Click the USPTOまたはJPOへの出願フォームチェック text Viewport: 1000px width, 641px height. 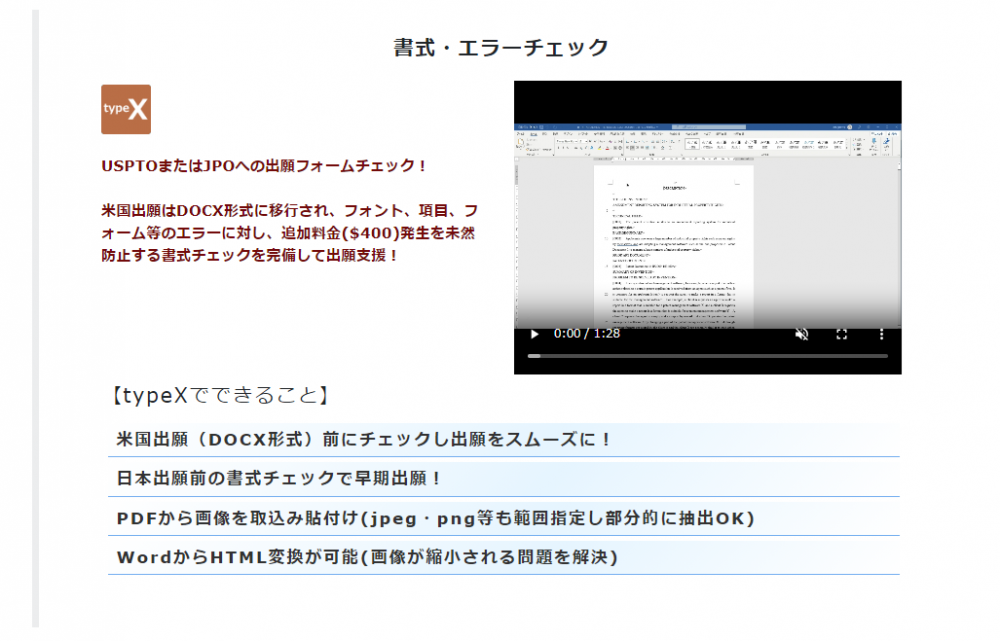[x=263, y=166]
